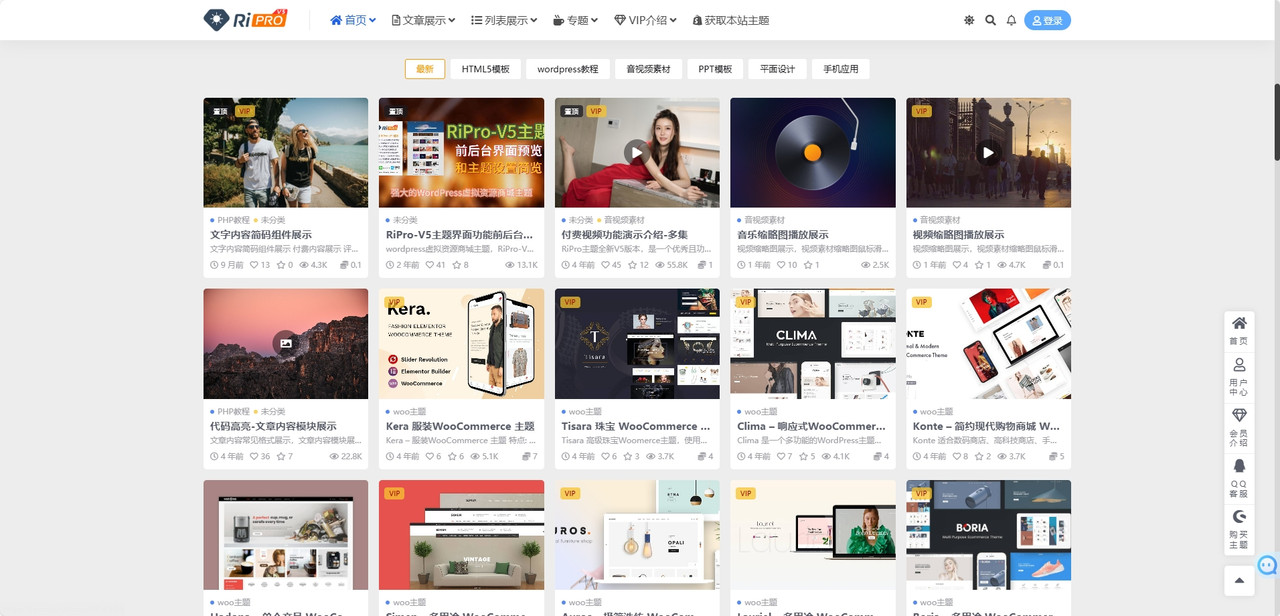Open the Kera theme thumbnail

pos(461,344)
